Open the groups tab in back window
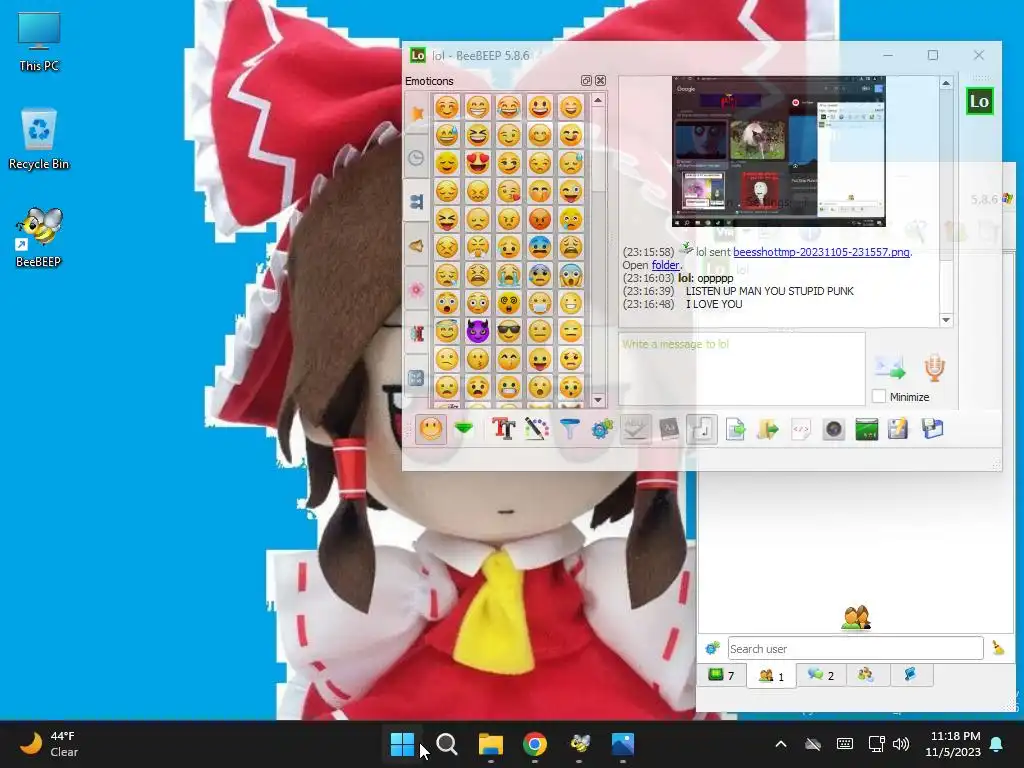This screenshot has width=1024, height=768. pos(866,675)
